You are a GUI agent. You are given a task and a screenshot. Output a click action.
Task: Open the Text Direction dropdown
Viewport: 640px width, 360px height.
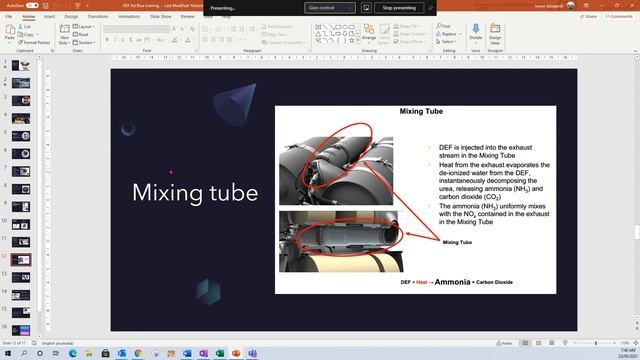[x=278, y=27]
